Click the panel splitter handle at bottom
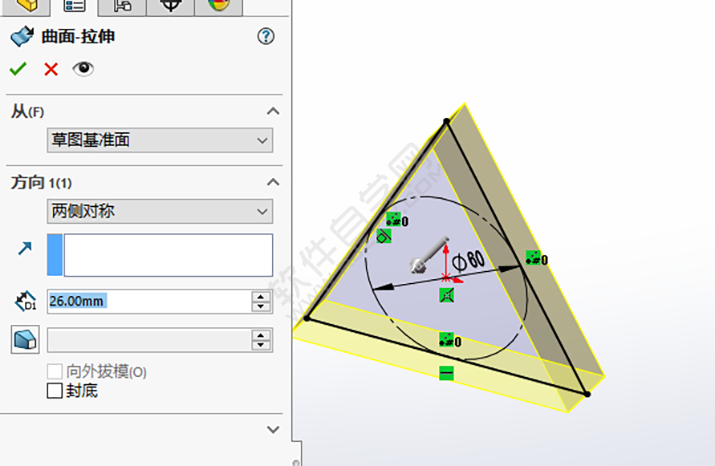 [296, 462]
